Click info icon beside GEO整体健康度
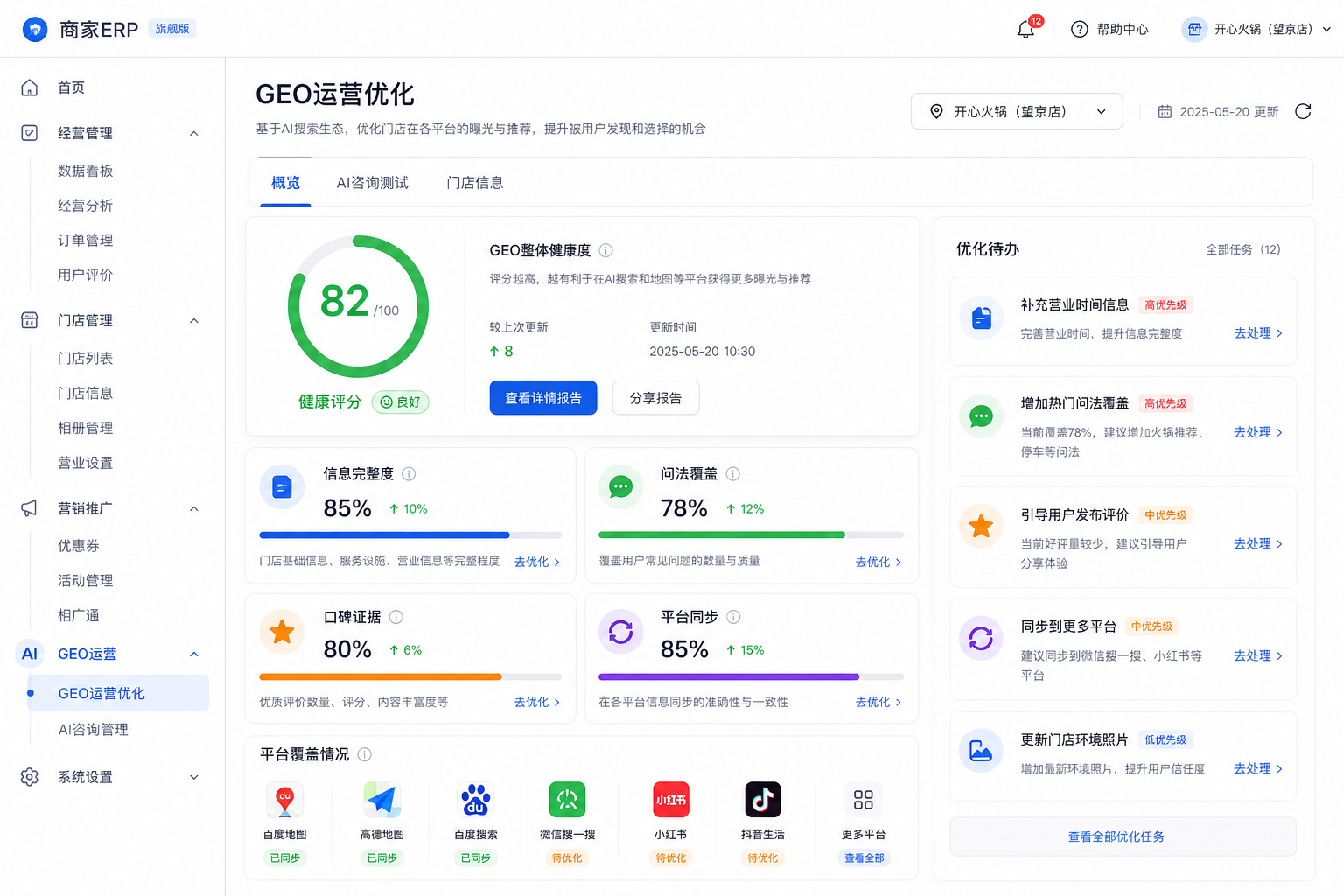This screenshot has width=1344, height=896. pos(605,250)
